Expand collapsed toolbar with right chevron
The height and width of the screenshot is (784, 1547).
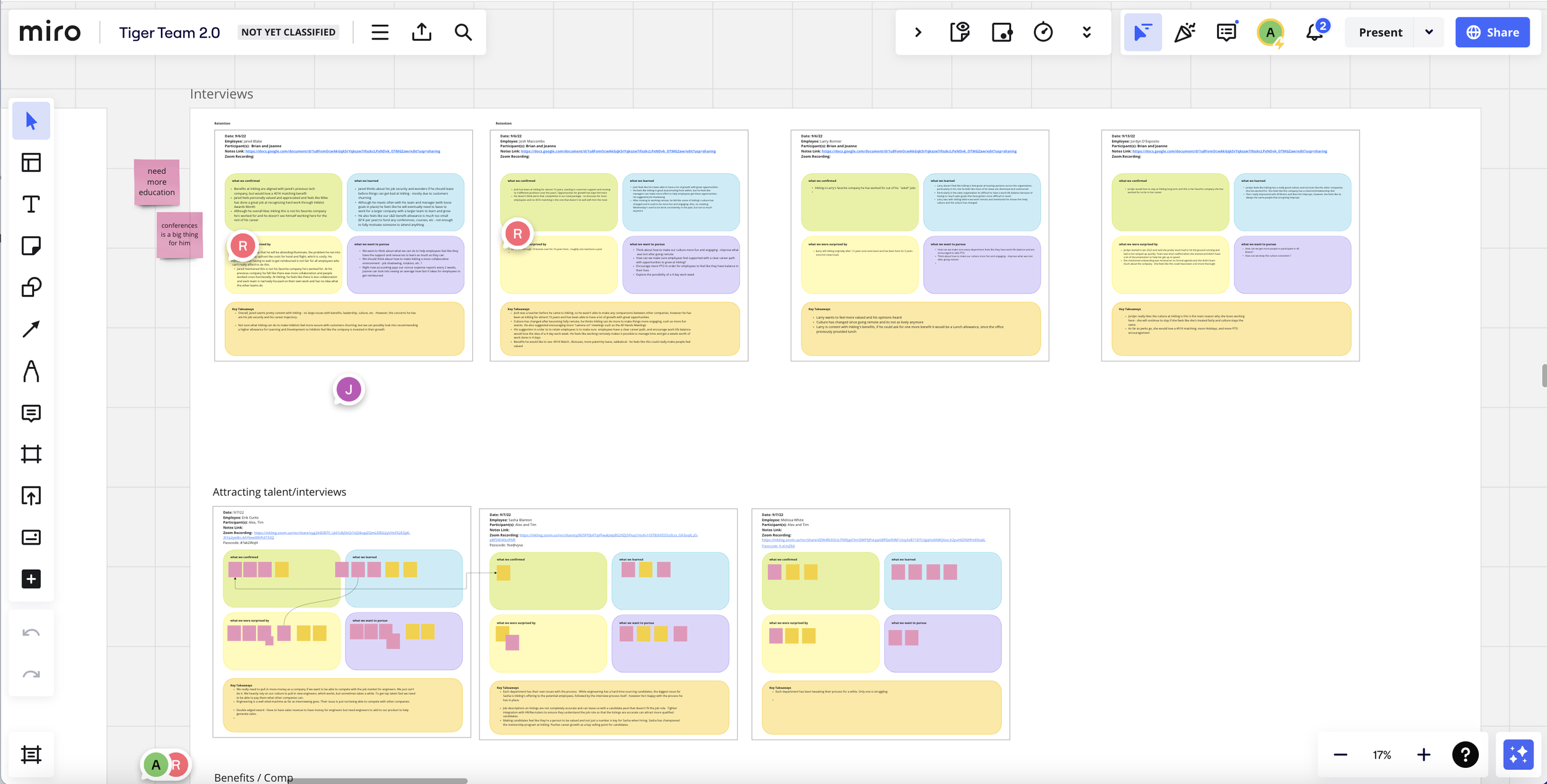(x=918, y=32)
